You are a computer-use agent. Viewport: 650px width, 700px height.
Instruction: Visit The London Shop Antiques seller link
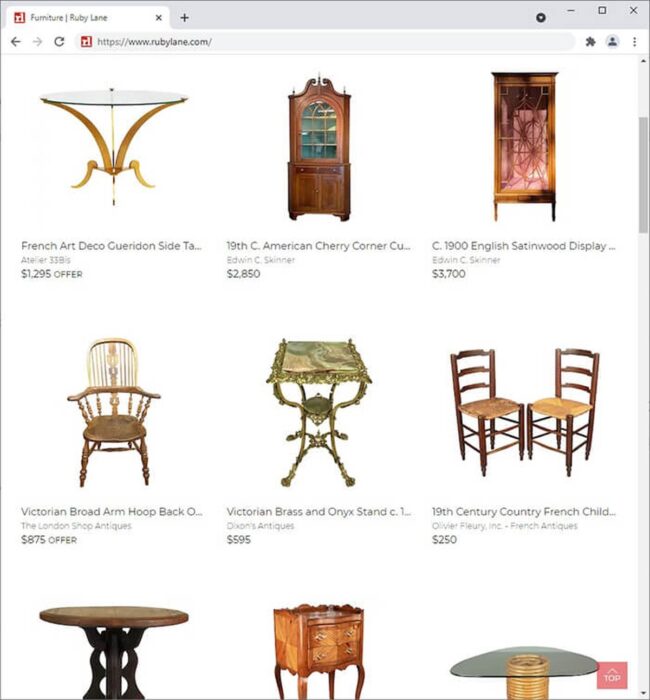[76, 526]
